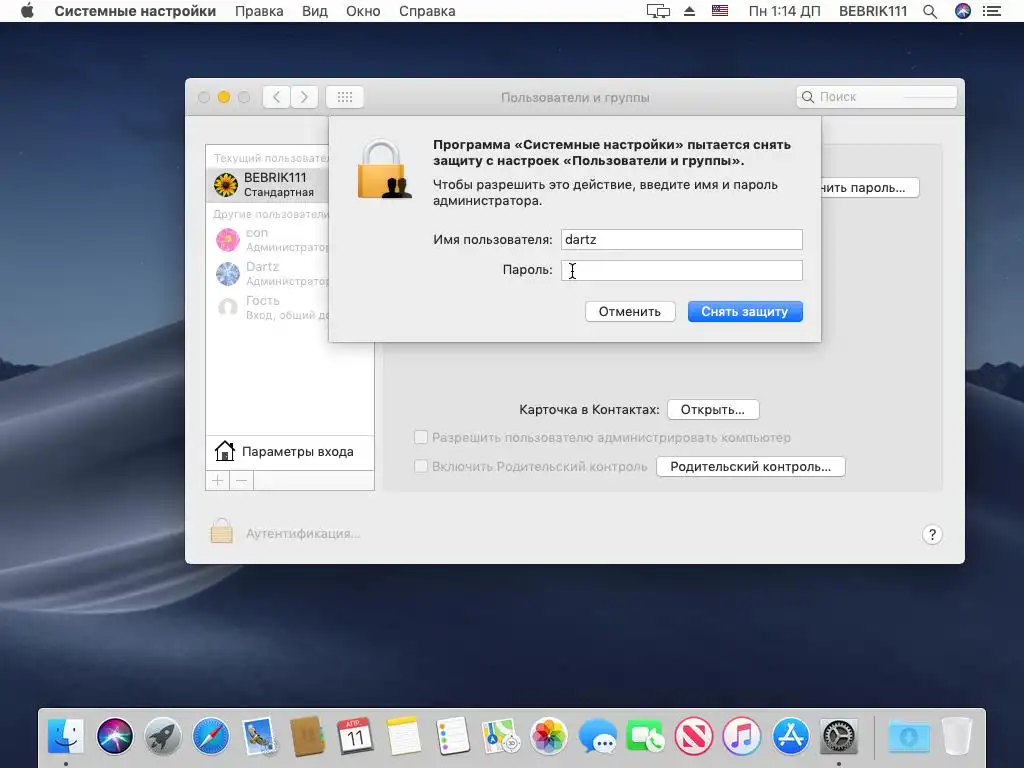1024x768 pixels.
Task: Click Родительский контроль button
Action: pos(750,466)
